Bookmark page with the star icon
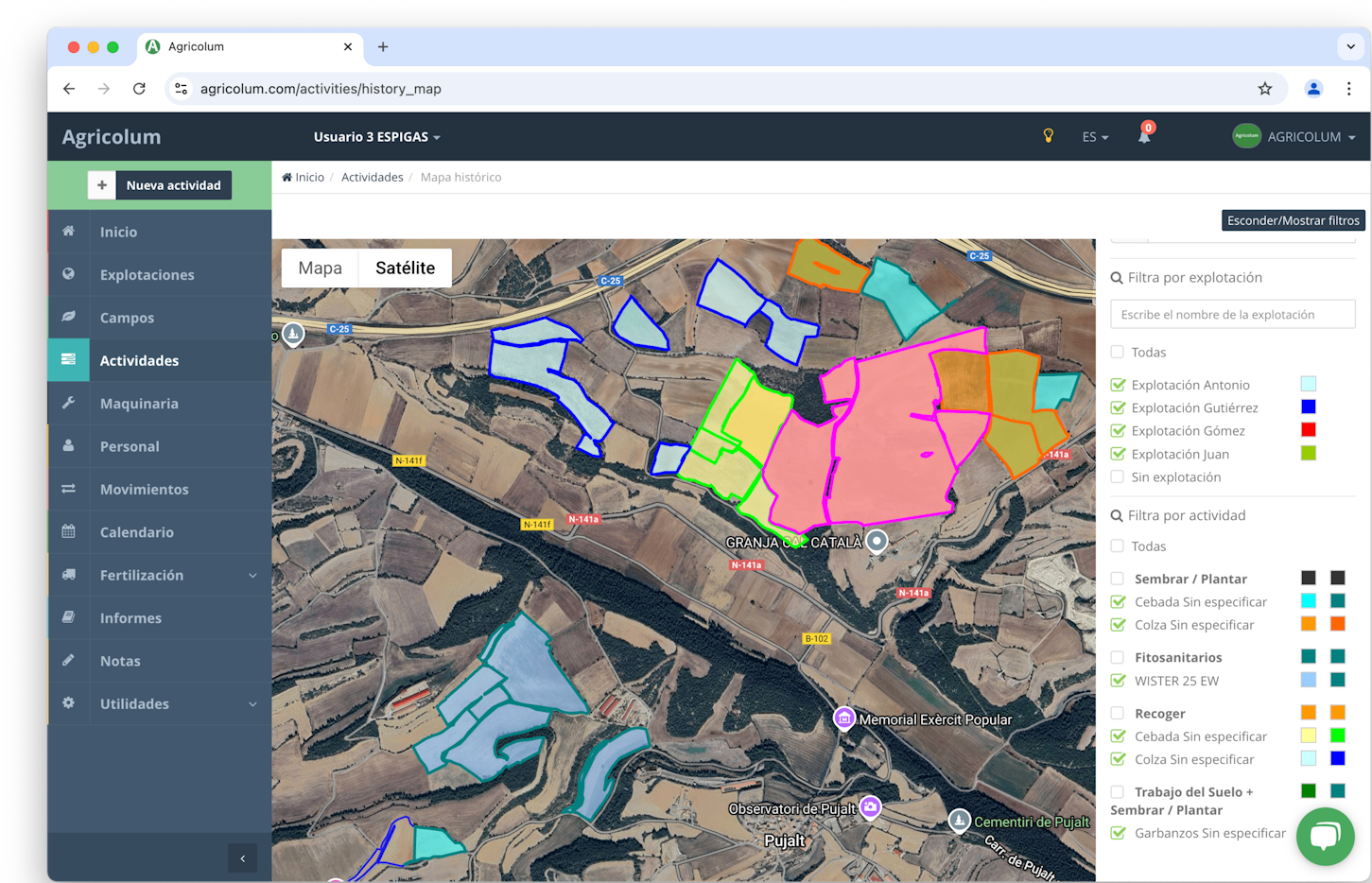This screenshot has width=1372, height=883. [x=1264, y=89]
